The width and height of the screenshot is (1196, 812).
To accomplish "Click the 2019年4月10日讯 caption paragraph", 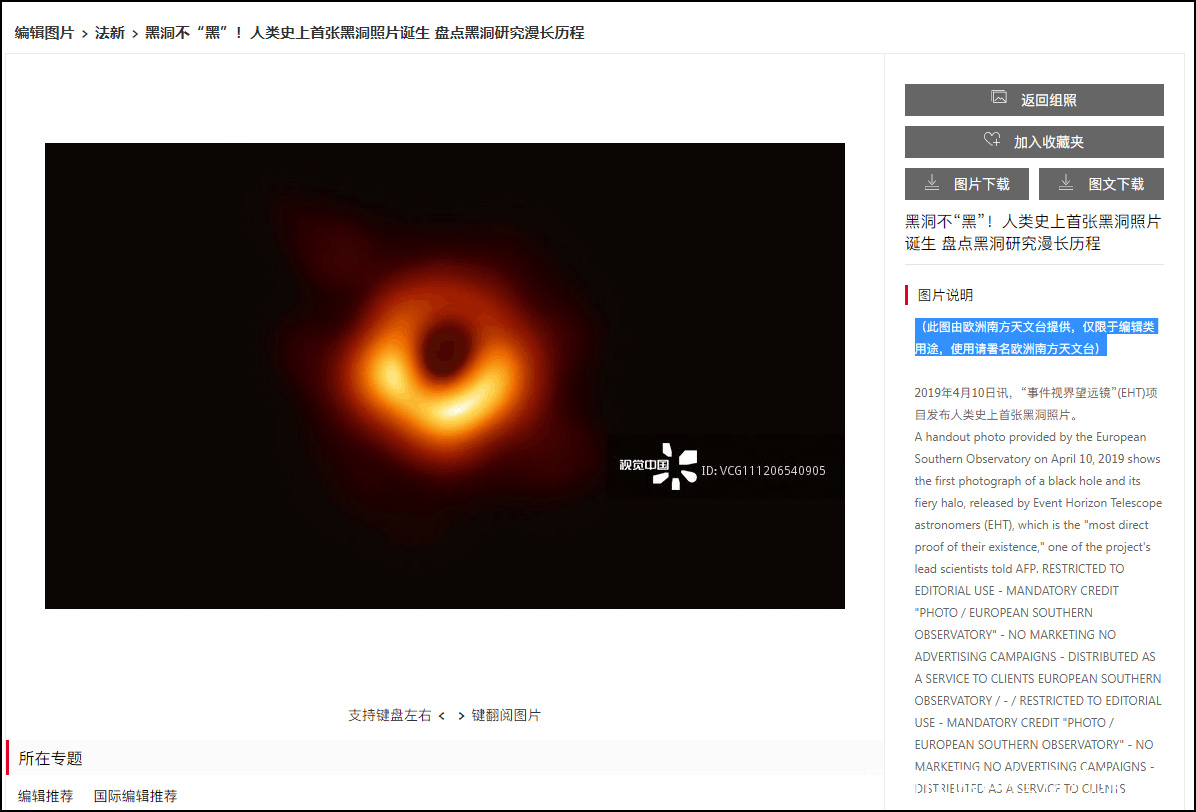I will pyautogui.click(x=1036, y=403).
